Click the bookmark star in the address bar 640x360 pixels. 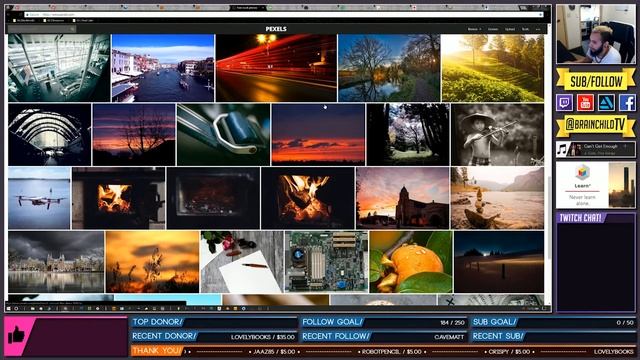541,14
